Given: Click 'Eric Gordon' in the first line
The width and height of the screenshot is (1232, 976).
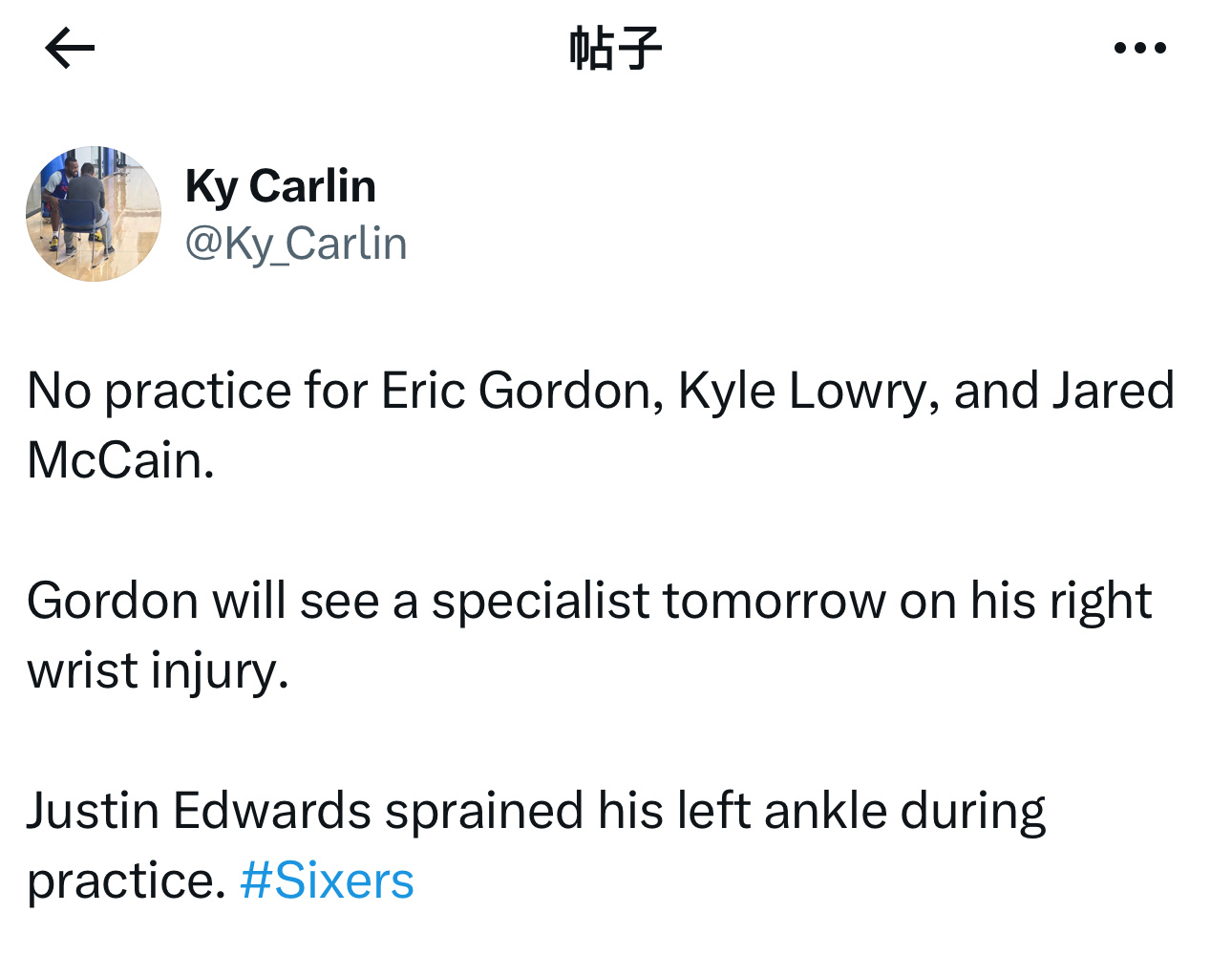Looking at the screenshot, I should tap(516, 391).
